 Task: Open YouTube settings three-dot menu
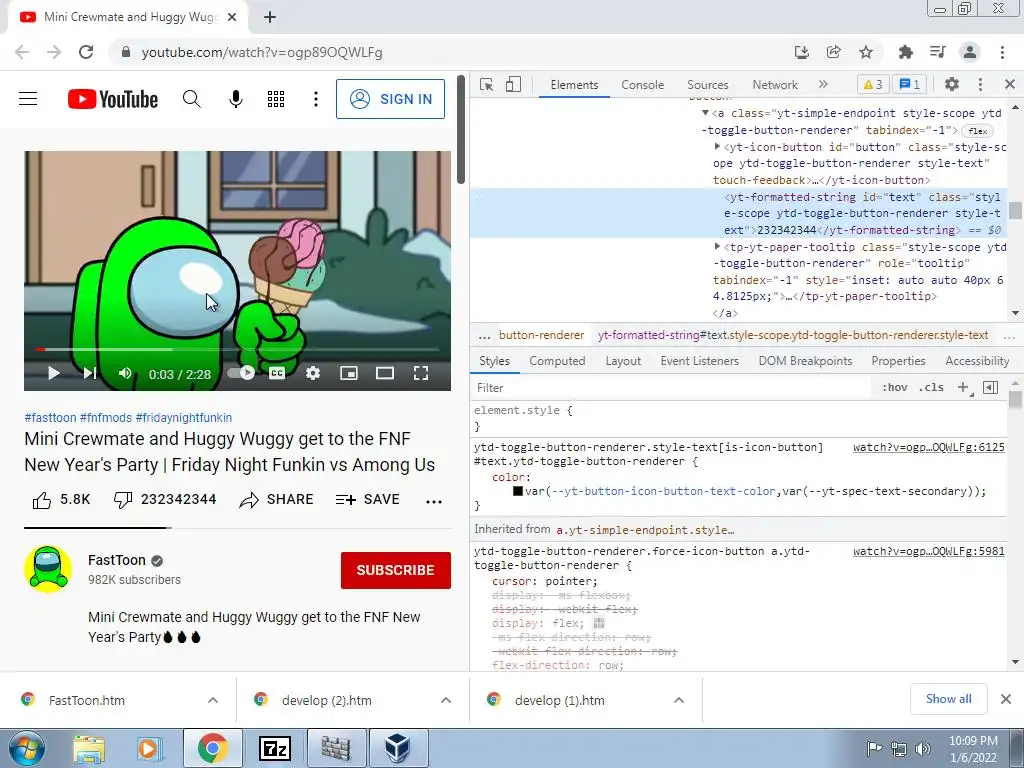click(315, 99)
